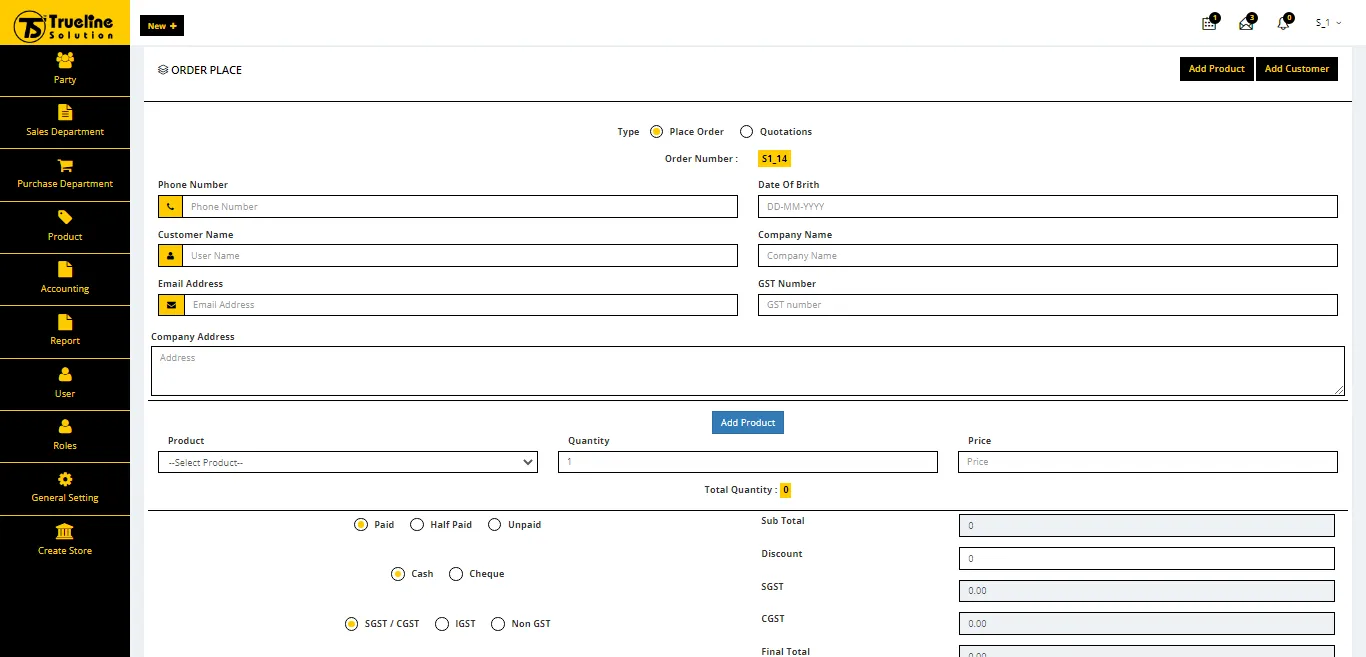Open the mail envelope notifications icon
Viewport: 1366px width, 657px height.
(1246, 23)
